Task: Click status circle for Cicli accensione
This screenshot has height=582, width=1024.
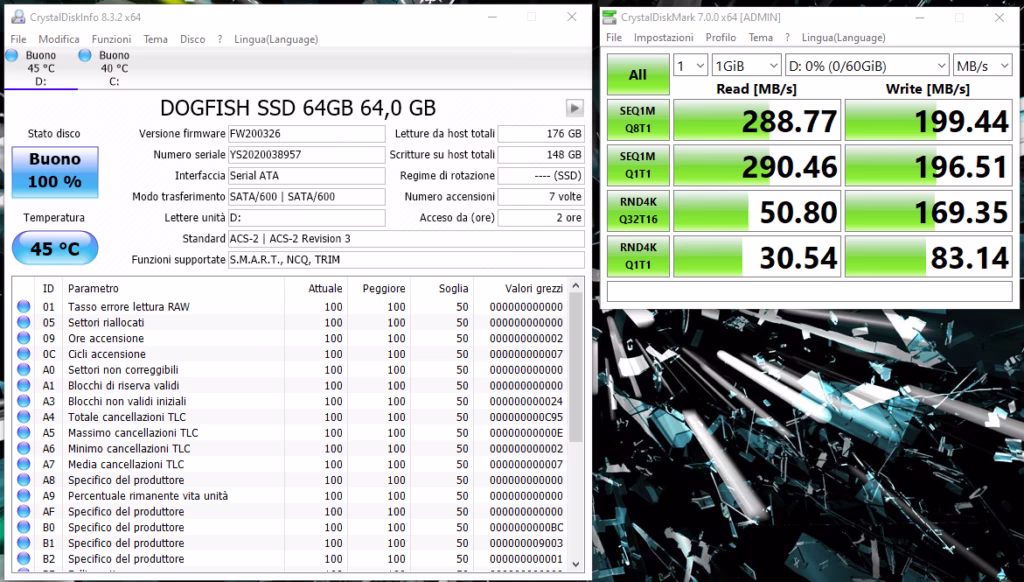Action: (x=24, y=353)
